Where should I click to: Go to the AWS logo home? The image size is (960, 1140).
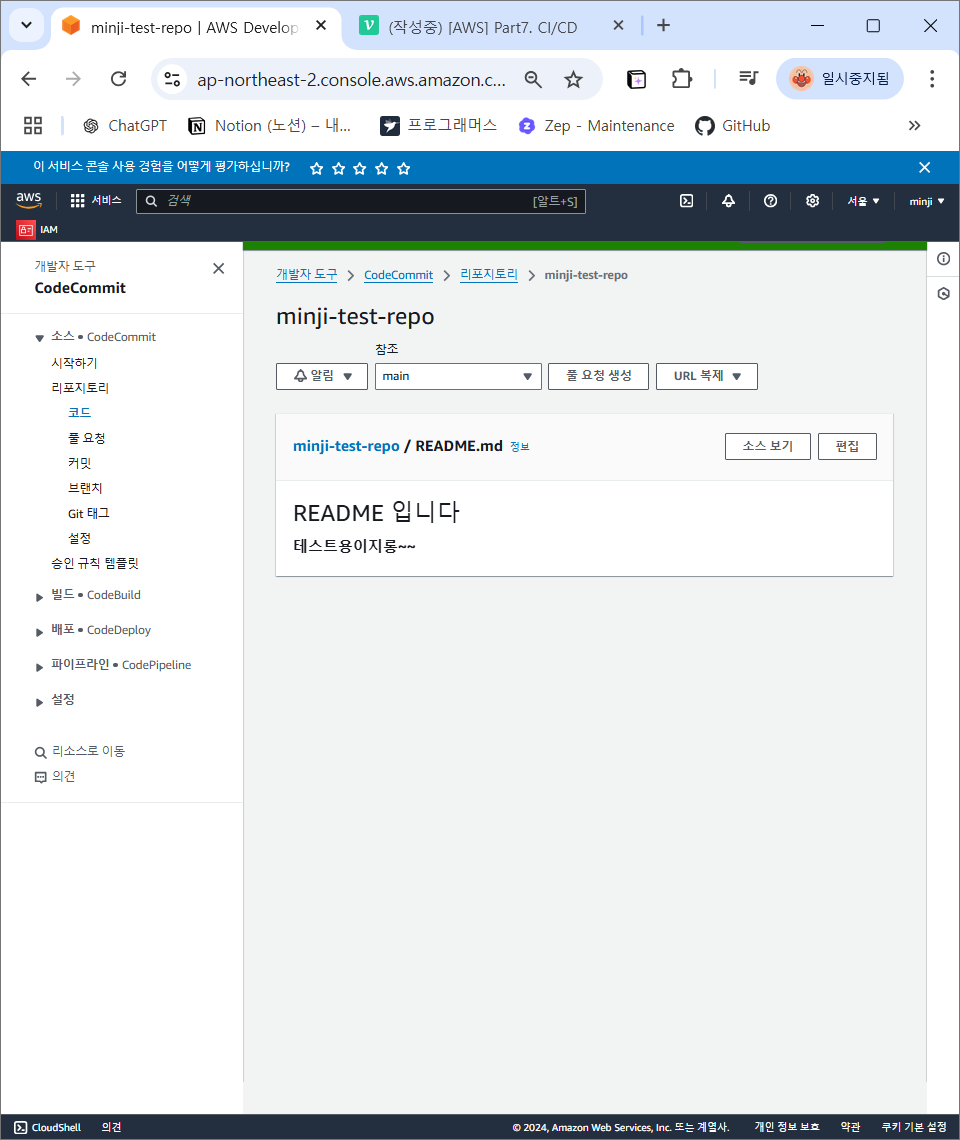pyautogui.click(x=29, y=200)
